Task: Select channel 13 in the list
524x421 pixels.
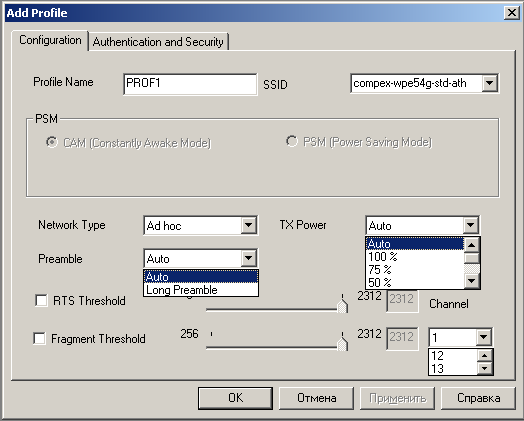Action: click(453, 369)
